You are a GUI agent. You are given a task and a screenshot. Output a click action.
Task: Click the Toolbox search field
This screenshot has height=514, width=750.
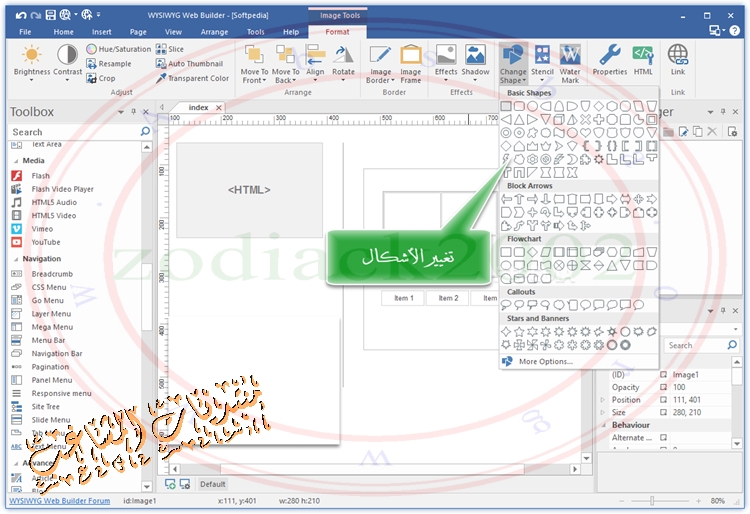(x=73, y=132)
